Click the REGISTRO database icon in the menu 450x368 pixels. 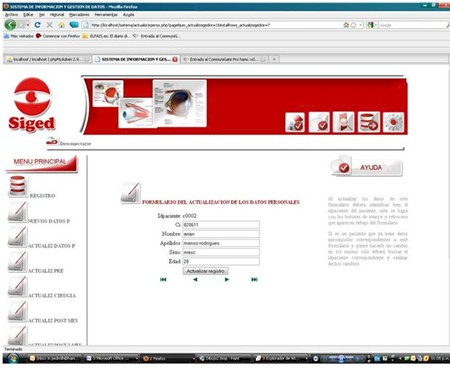[18, 186]
